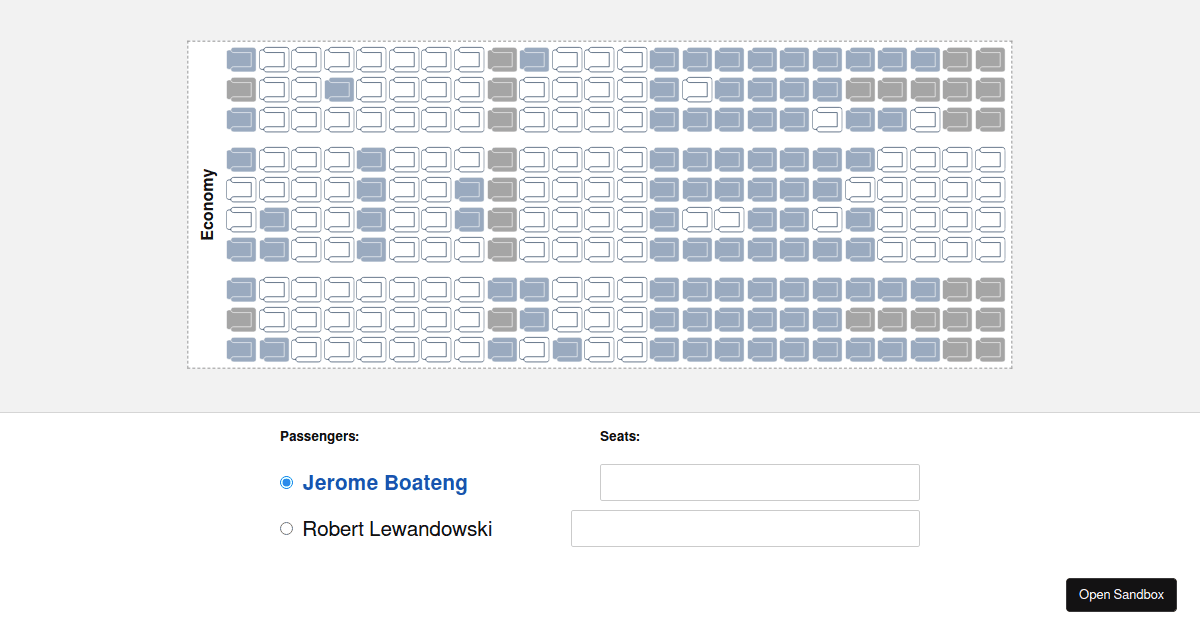Switch passenger to Robert Lewandowski
The width and height of the screenshot is (1200, 630).
(x=286, y=528)
